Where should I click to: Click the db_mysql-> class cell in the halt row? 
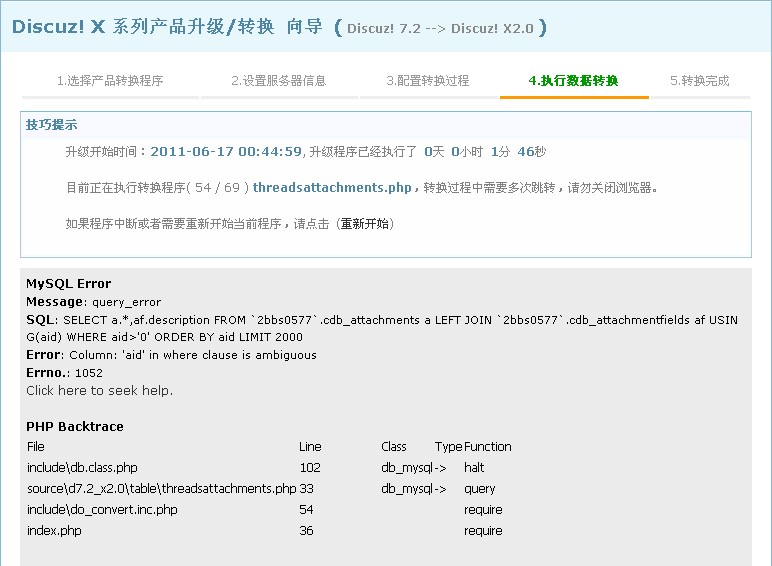point(414,468)
